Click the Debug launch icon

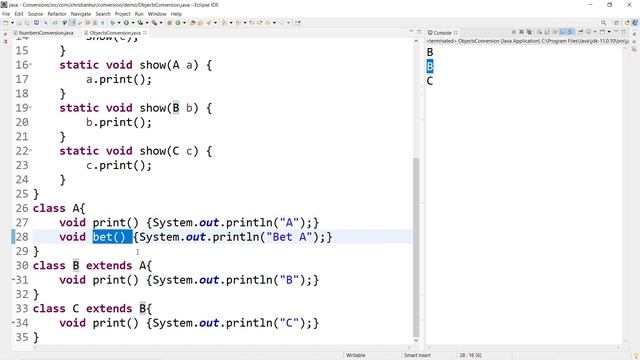[x=113, y=23]
